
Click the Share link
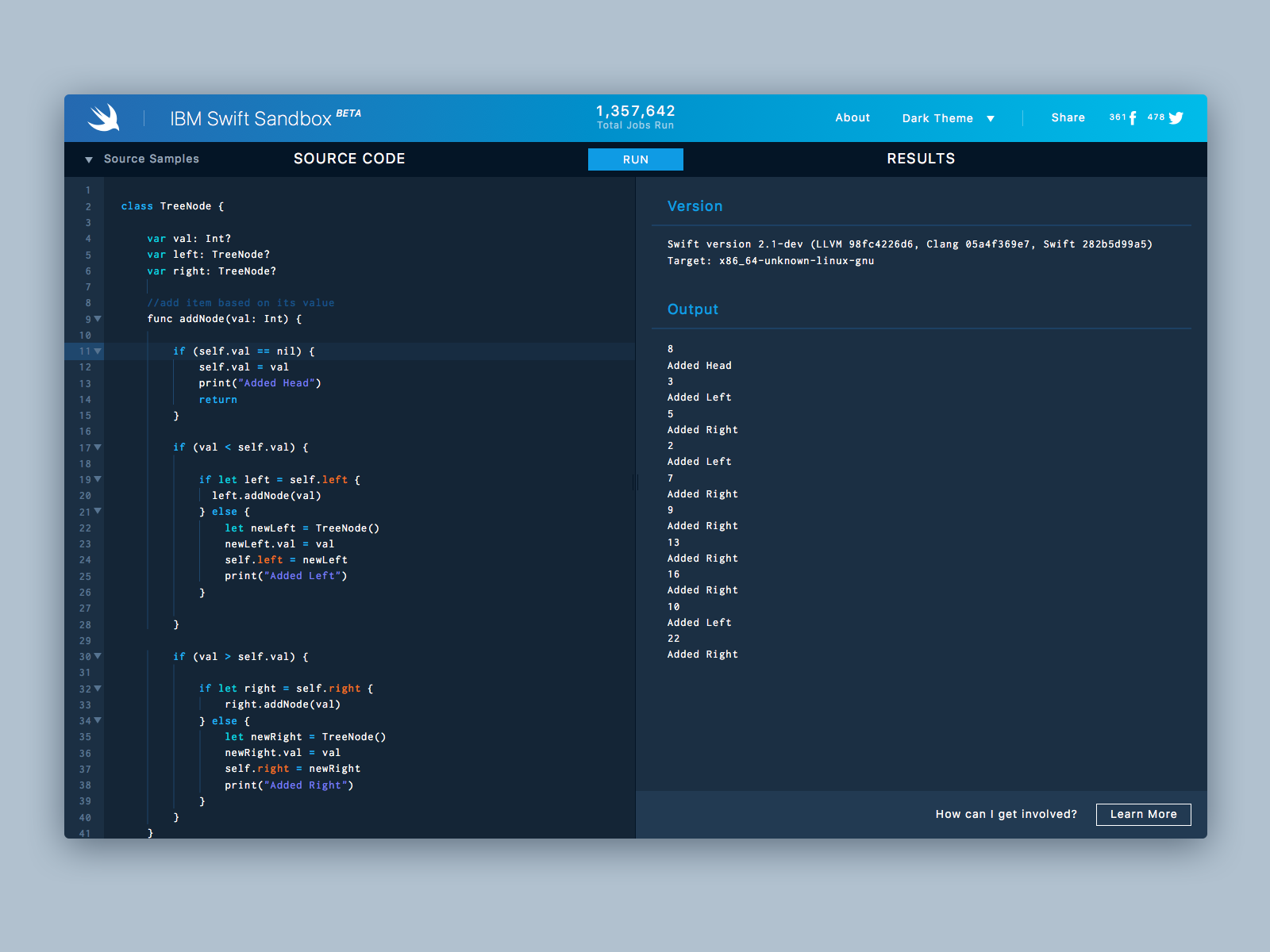click(1068, 117)
